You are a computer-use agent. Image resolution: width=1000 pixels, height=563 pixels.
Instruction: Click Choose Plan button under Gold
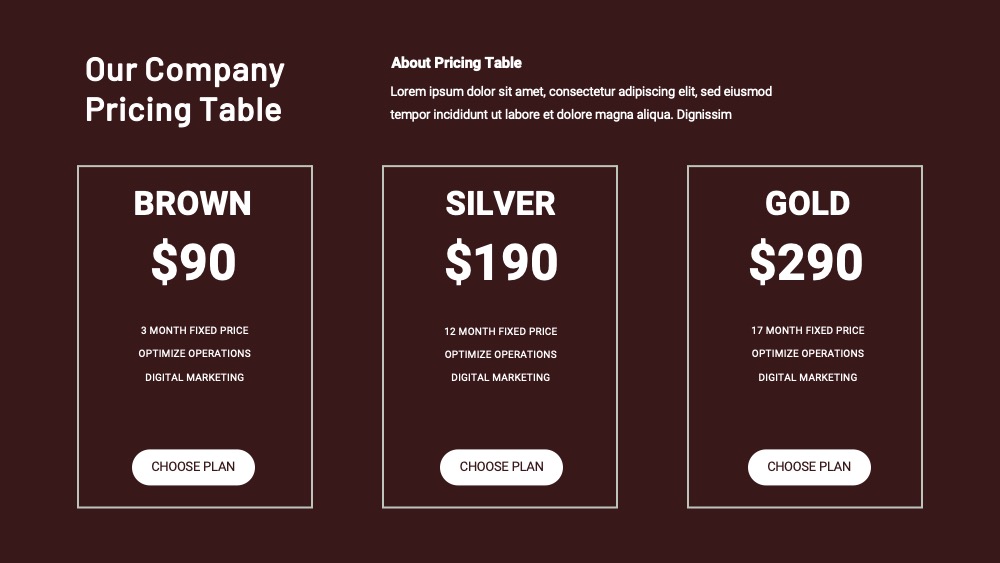pyautogui.click(x=809, y=467)
